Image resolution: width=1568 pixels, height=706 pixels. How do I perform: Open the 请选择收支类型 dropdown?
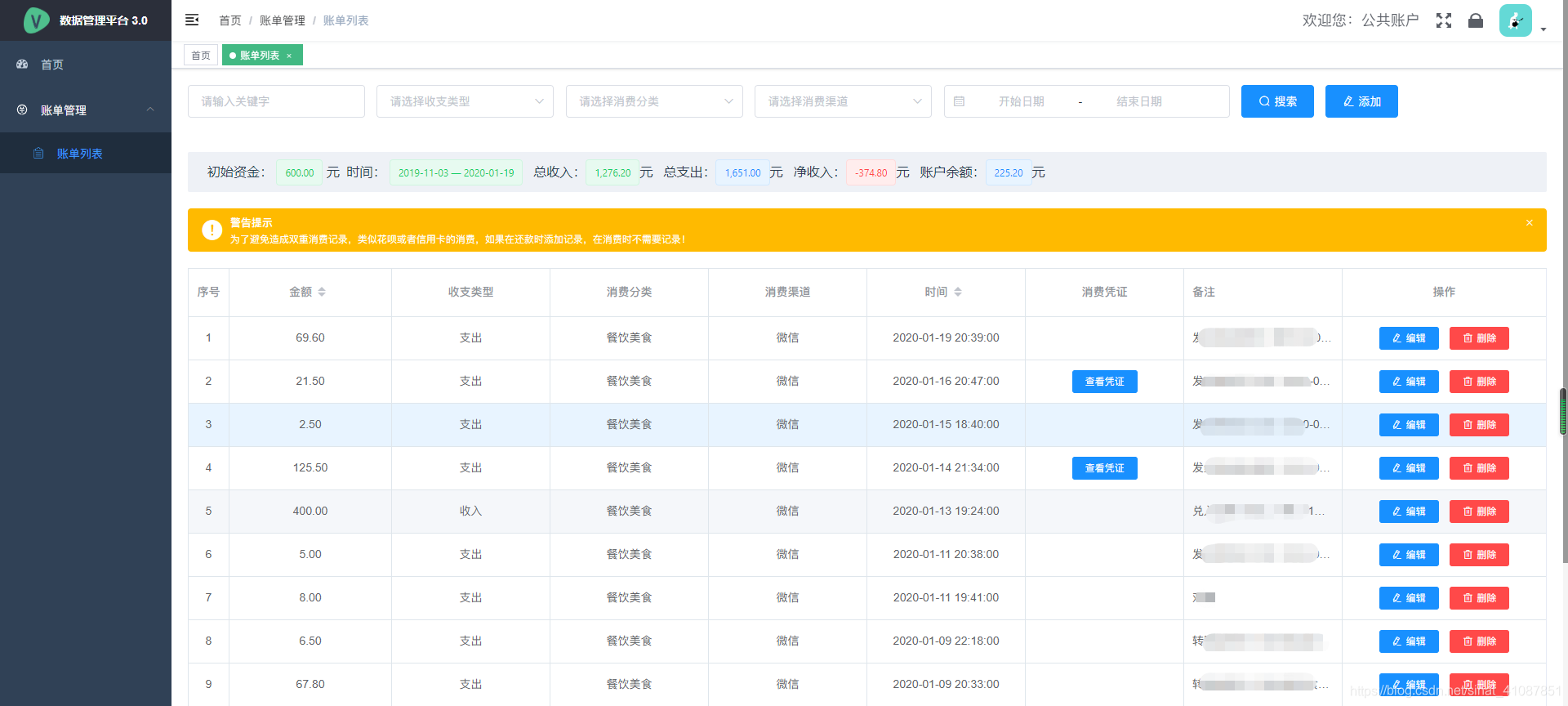pos(465,101)
